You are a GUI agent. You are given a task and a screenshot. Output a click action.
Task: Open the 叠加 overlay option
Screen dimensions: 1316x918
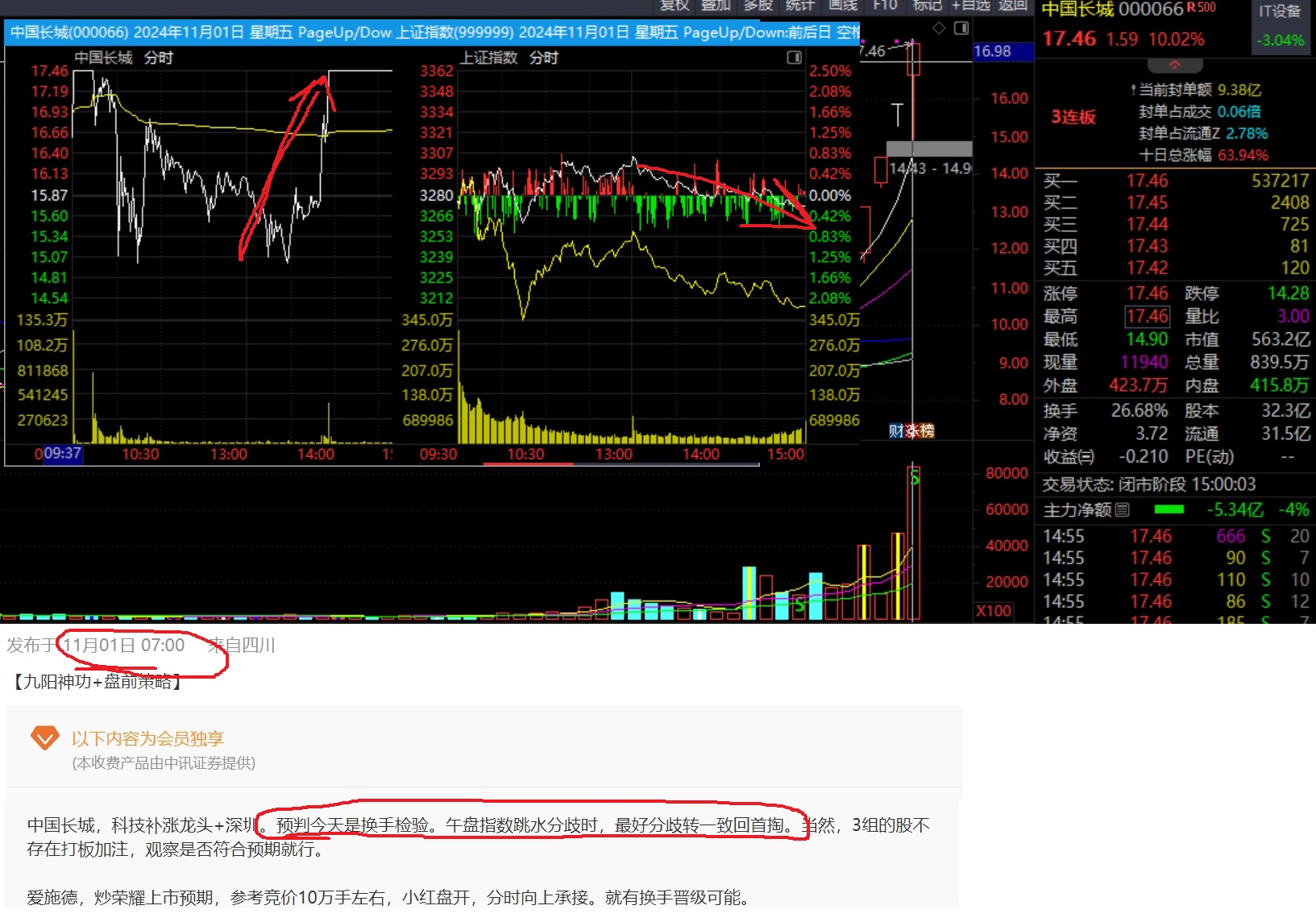[x=716, y=5]
